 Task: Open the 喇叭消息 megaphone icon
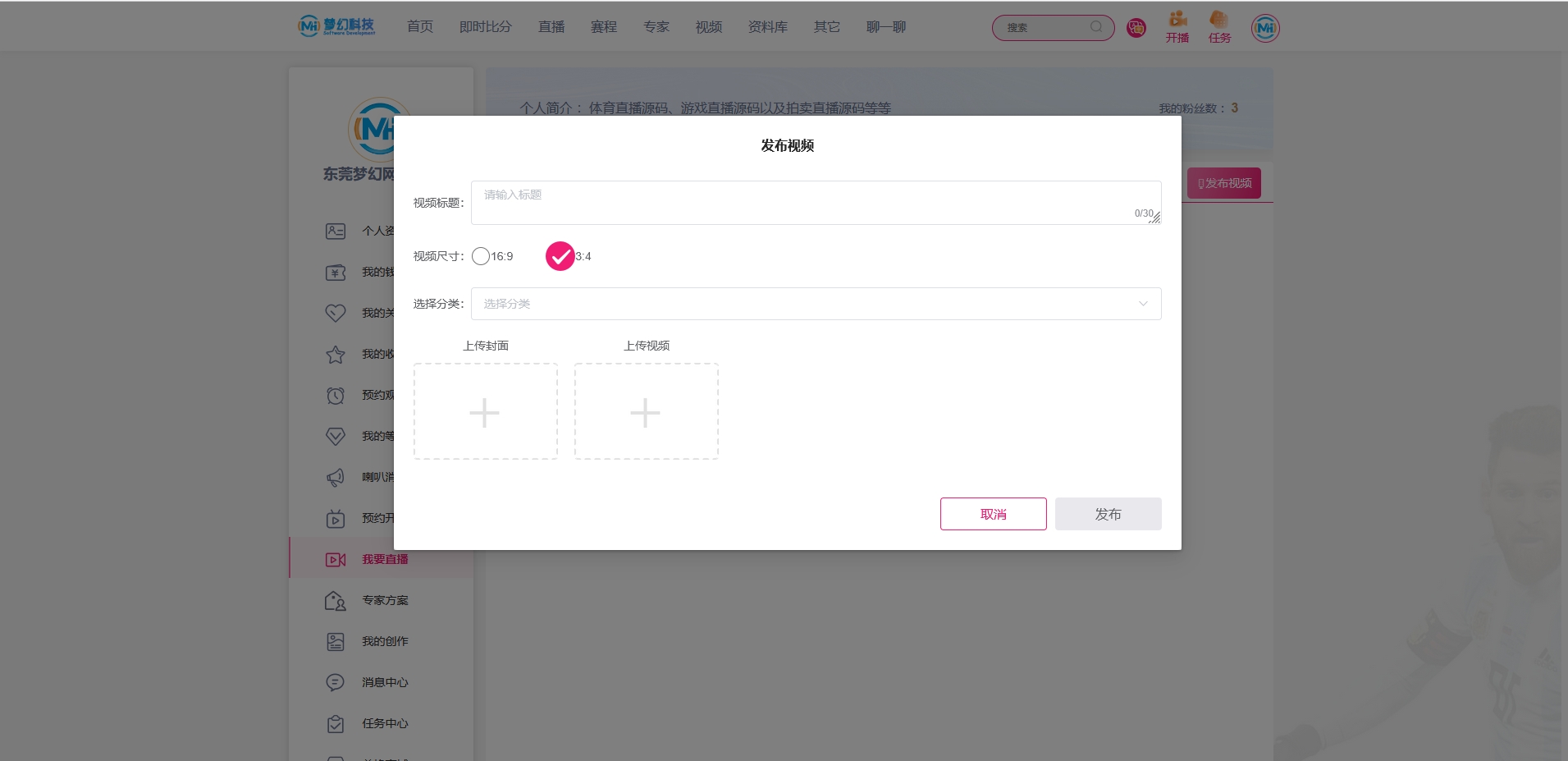tap(336, 477)
